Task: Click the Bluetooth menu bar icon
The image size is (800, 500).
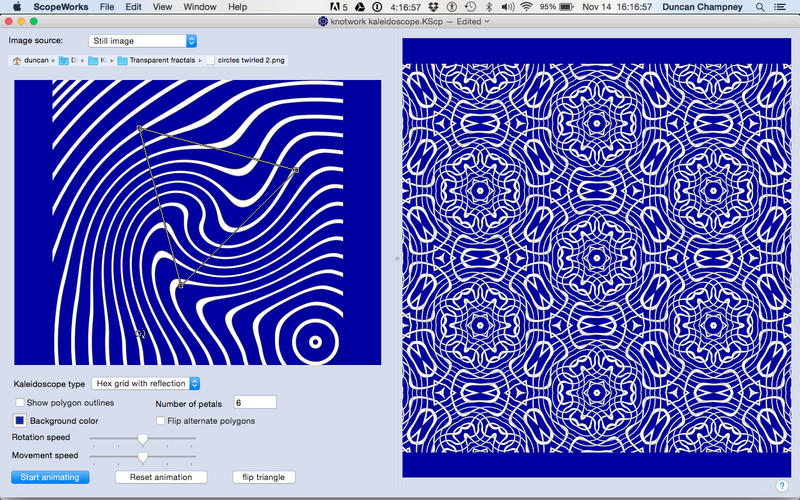Action: pos(487,7)
